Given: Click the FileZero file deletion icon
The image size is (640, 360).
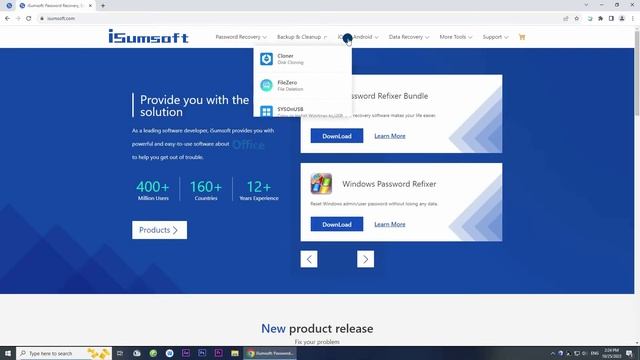Looking at the screenshot, I should (267, 85).
